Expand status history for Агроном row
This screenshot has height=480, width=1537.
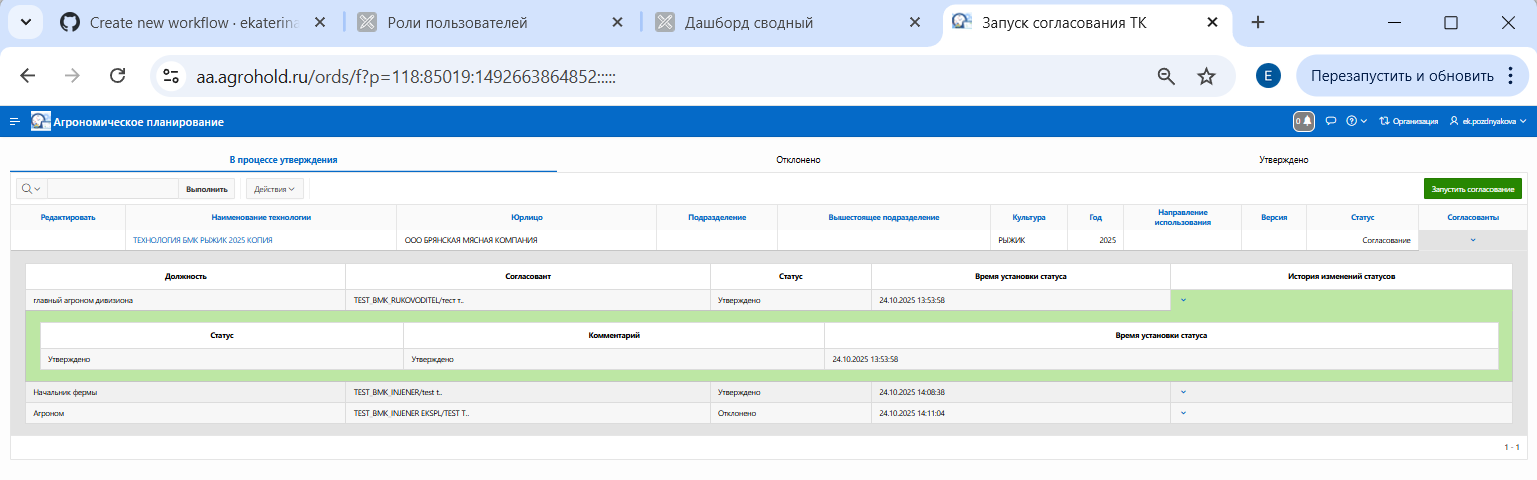(1183, 412)
